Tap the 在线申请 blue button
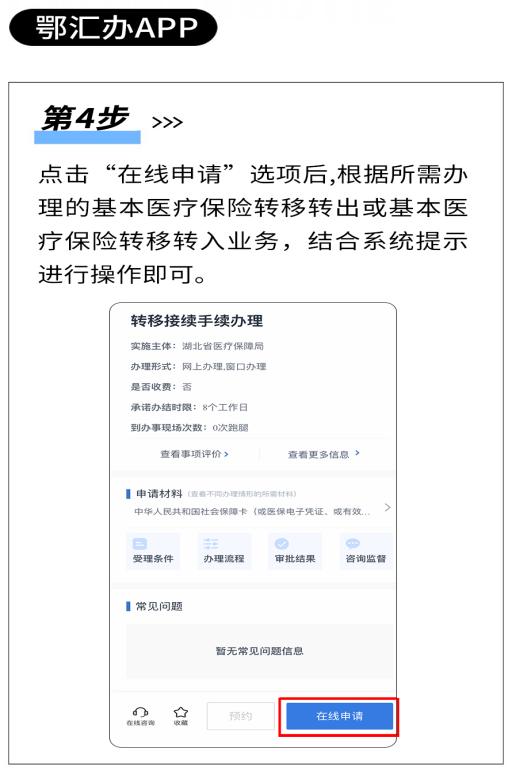 click(x=340, y=716)
